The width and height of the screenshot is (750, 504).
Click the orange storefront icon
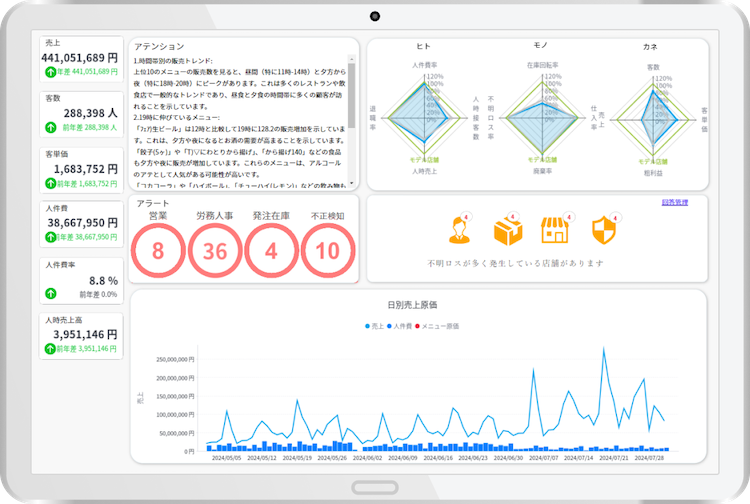555,230
